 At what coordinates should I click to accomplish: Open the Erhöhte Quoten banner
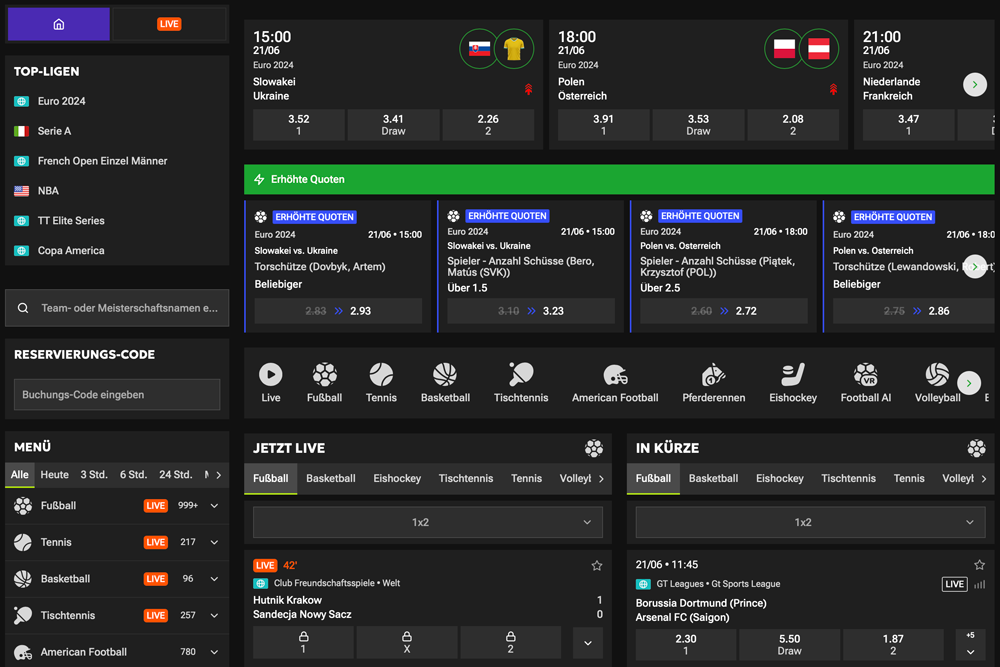[619, 179]
